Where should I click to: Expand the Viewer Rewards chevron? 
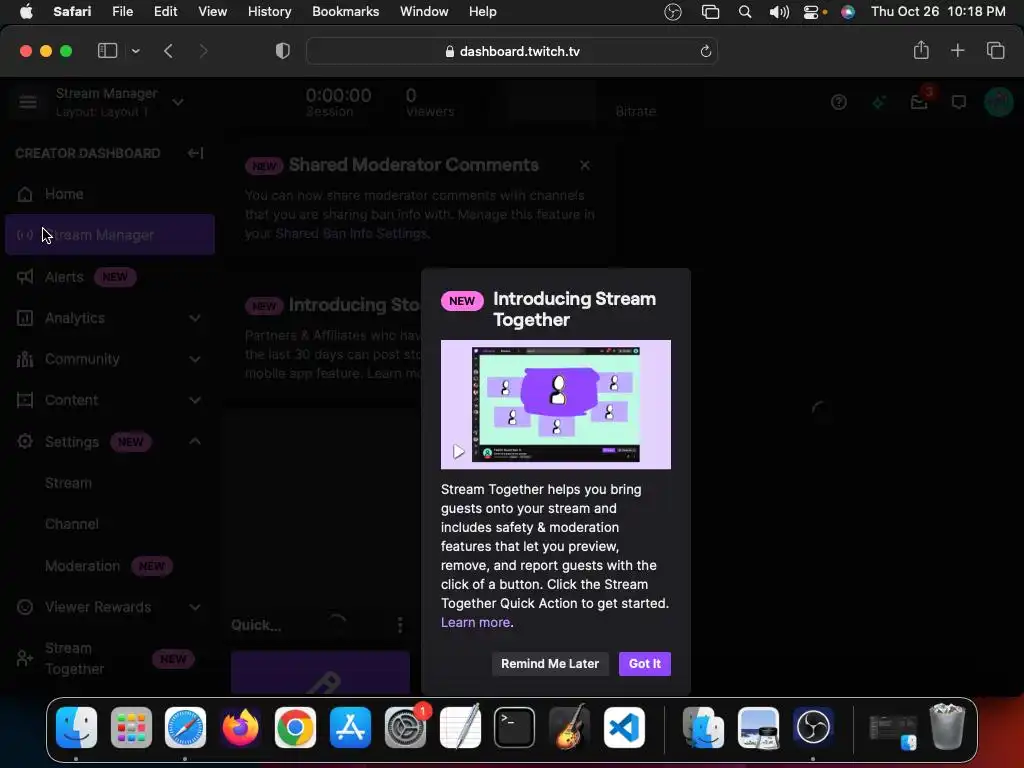coord(195,607)
